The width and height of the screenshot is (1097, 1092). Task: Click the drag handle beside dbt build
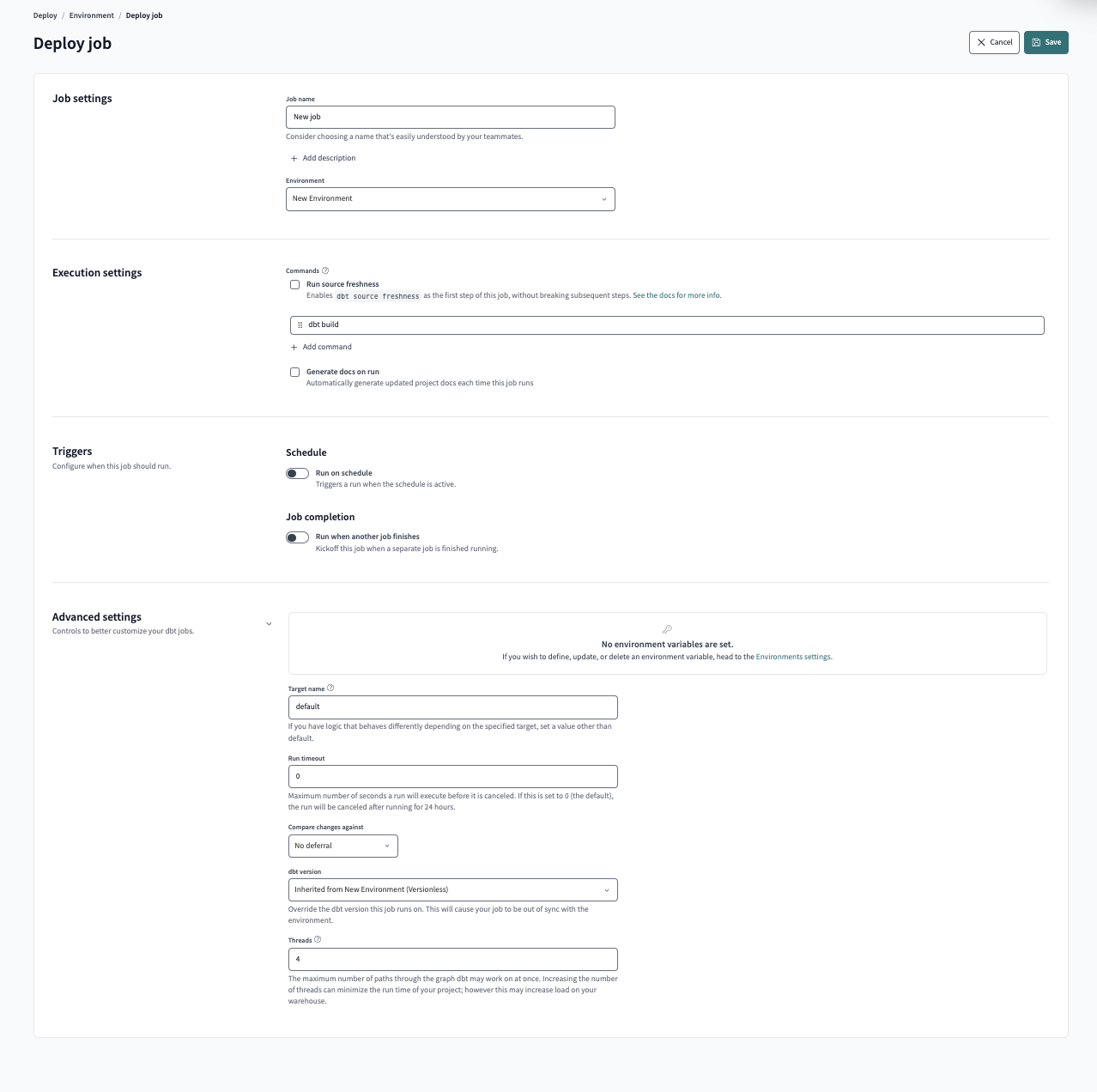pyautogui.click(x=300, y=325)
